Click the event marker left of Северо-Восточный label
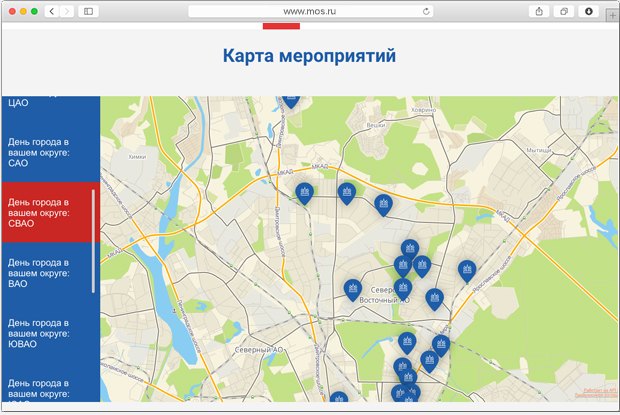This screenshot has height=415, width=620. pos(352,288)
